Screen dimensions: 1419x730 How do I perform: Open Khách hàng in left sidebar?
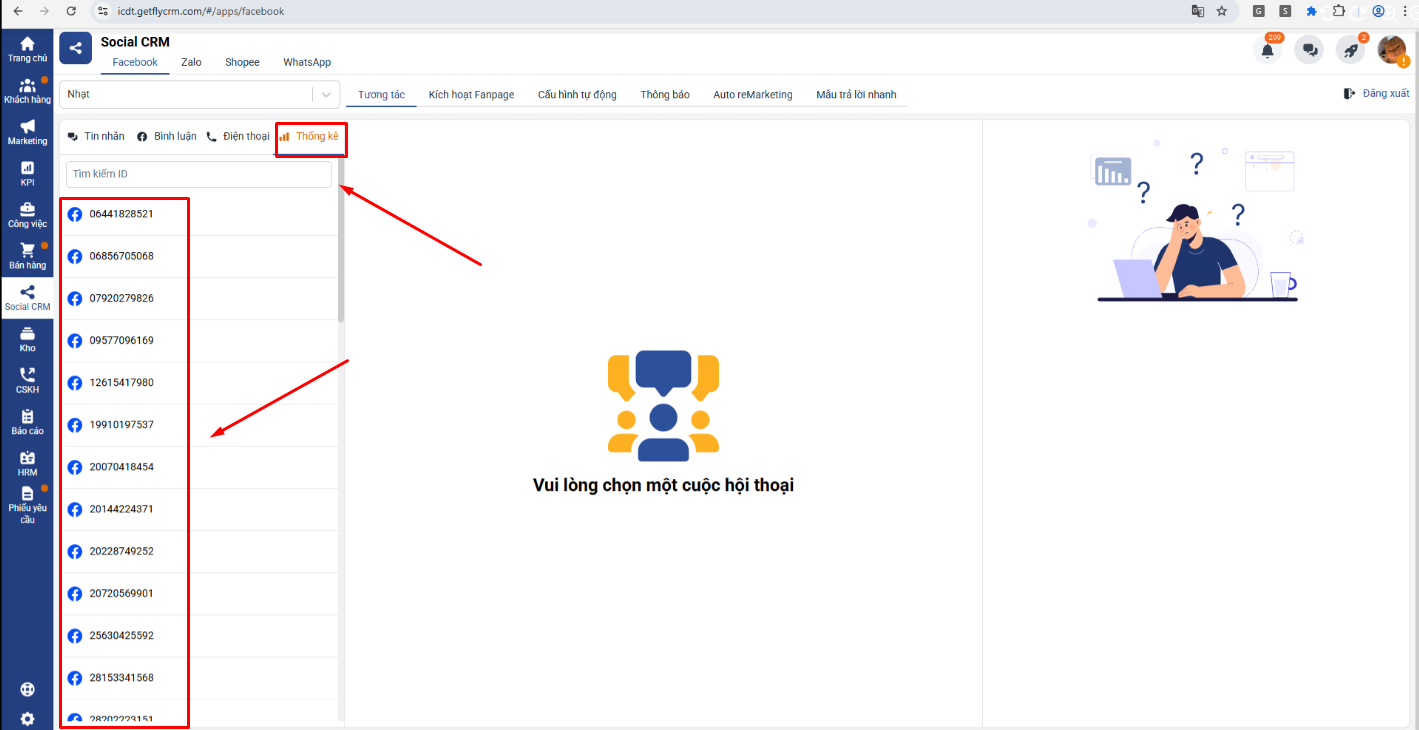point(27,90)
